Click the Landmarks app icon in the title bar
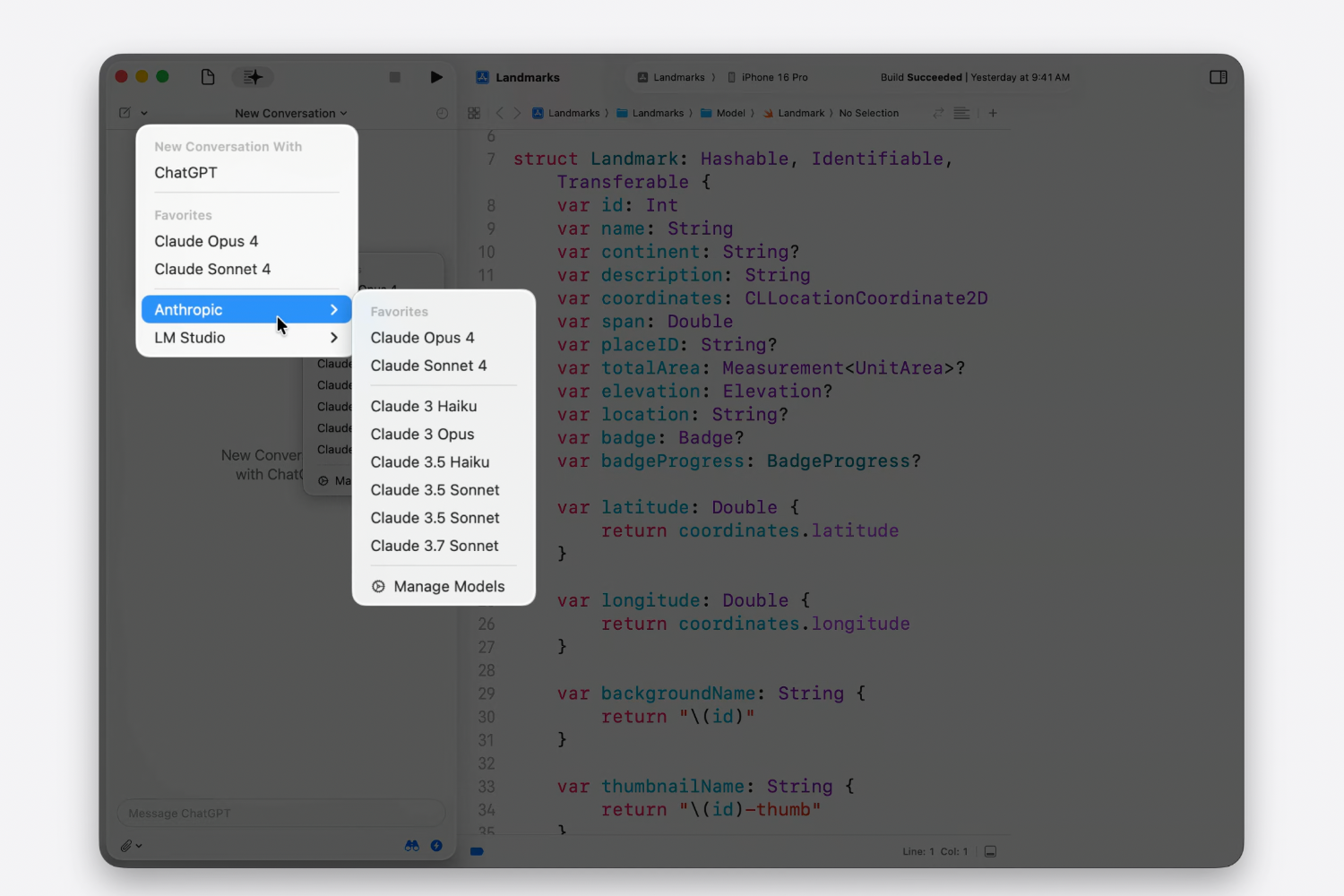 click(x=482, y=77)
